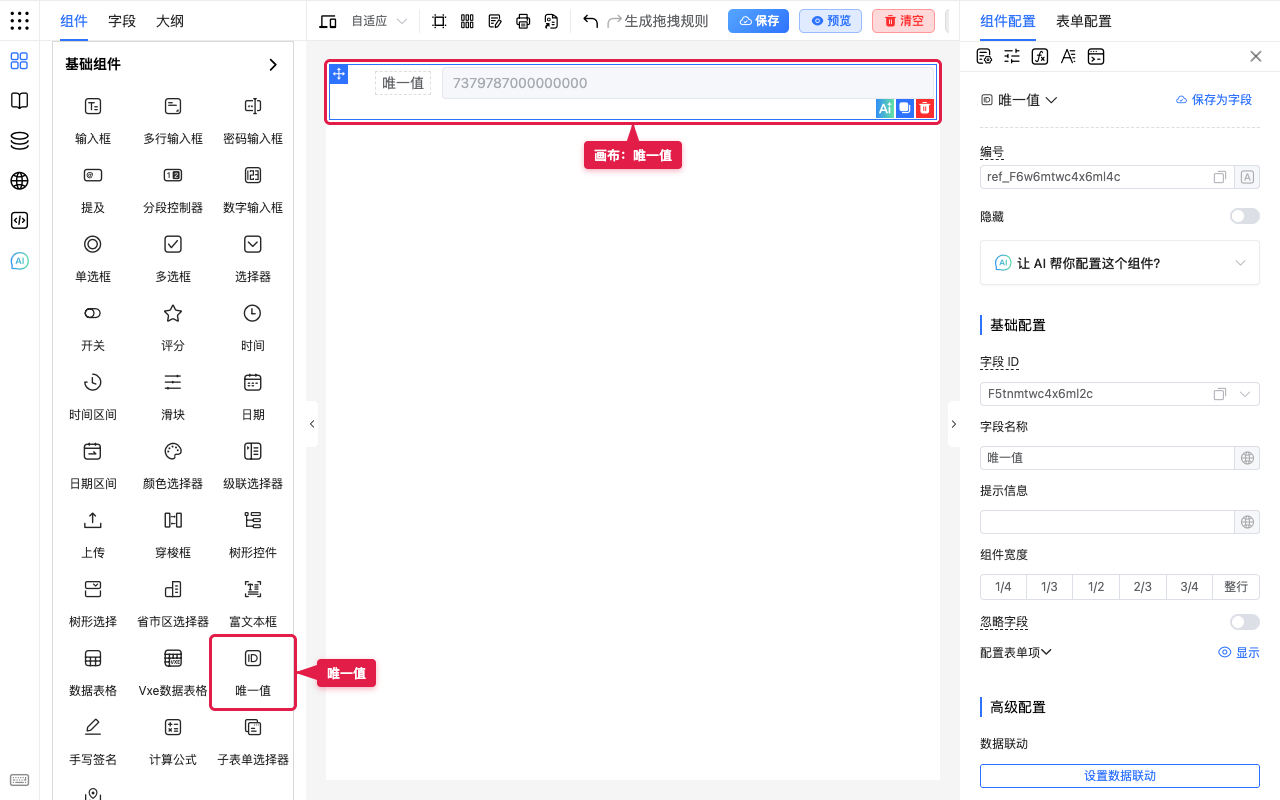Toggle the 忽略字段 switch
1280x800 pixels.
pos(1245,622)
